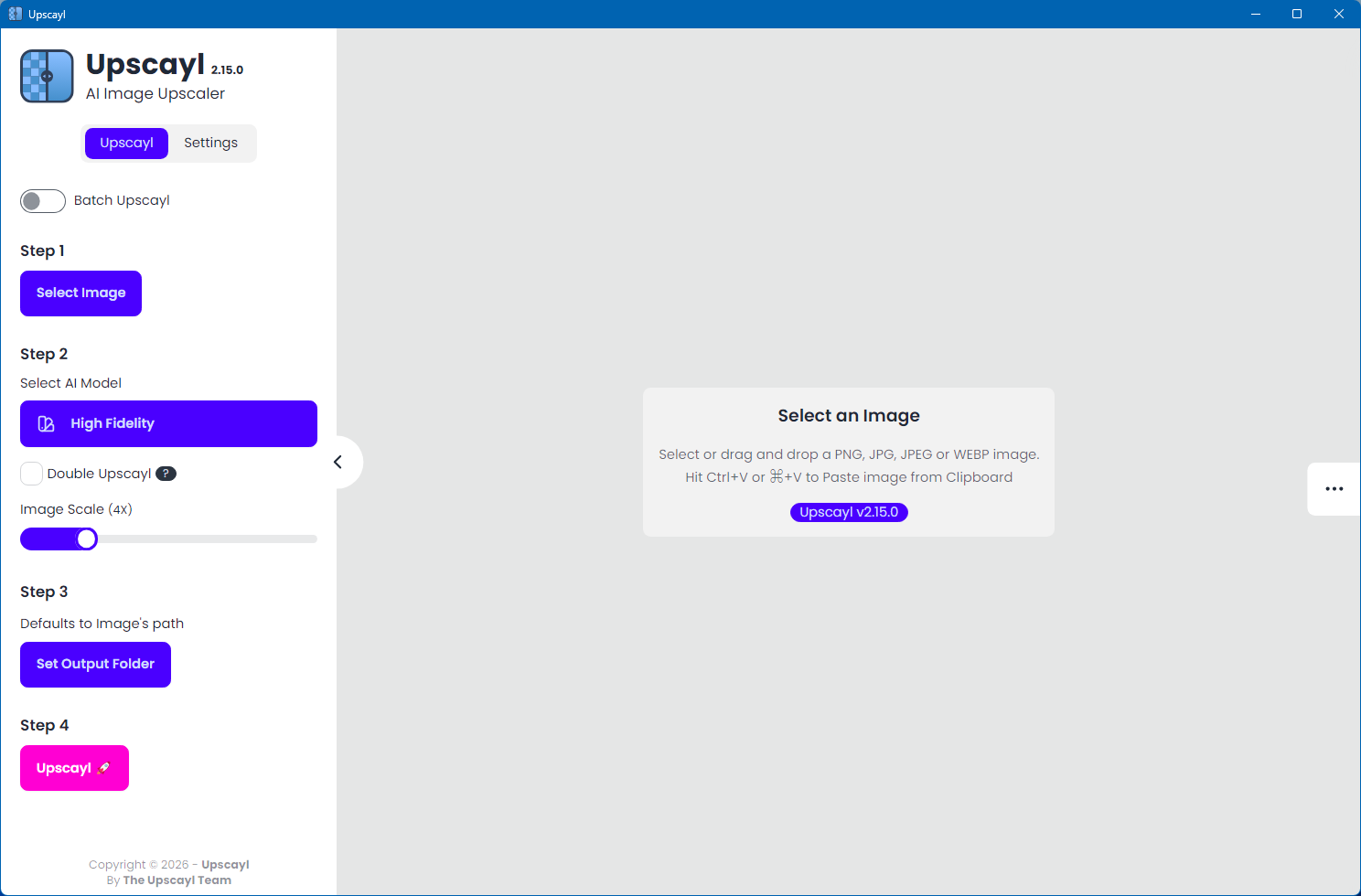Toggle the Batch Upscayl switch
Image resolution: width=1361 pixels, height=896 pixels.
(x=43, y=201)
